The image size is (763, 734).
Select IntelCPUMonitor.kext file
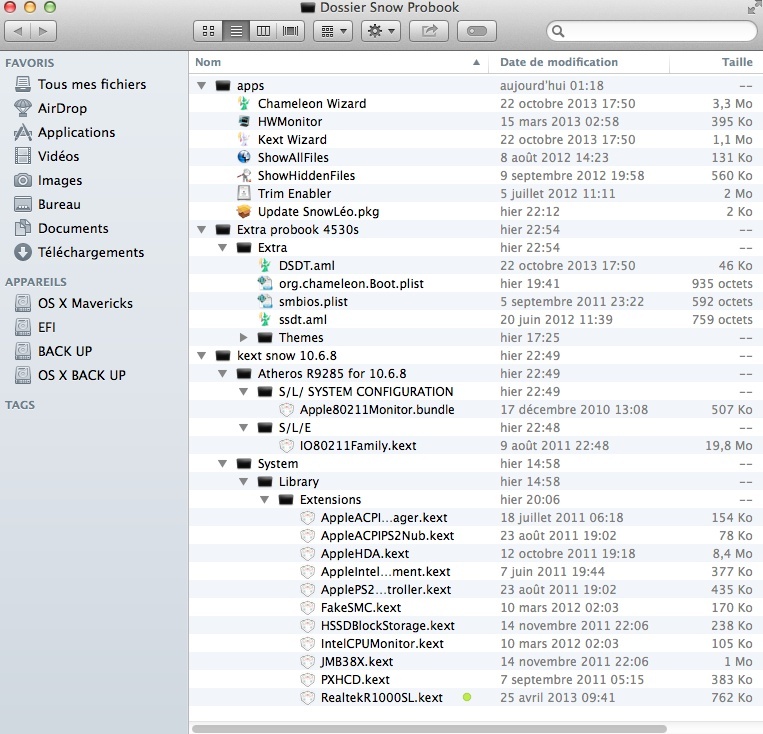pyautogui.click(x=382, y=644)
